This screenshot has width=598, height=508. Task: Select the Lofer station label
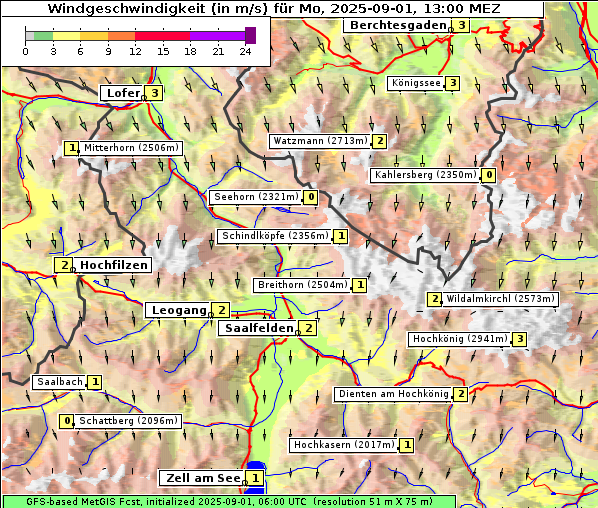123,93
